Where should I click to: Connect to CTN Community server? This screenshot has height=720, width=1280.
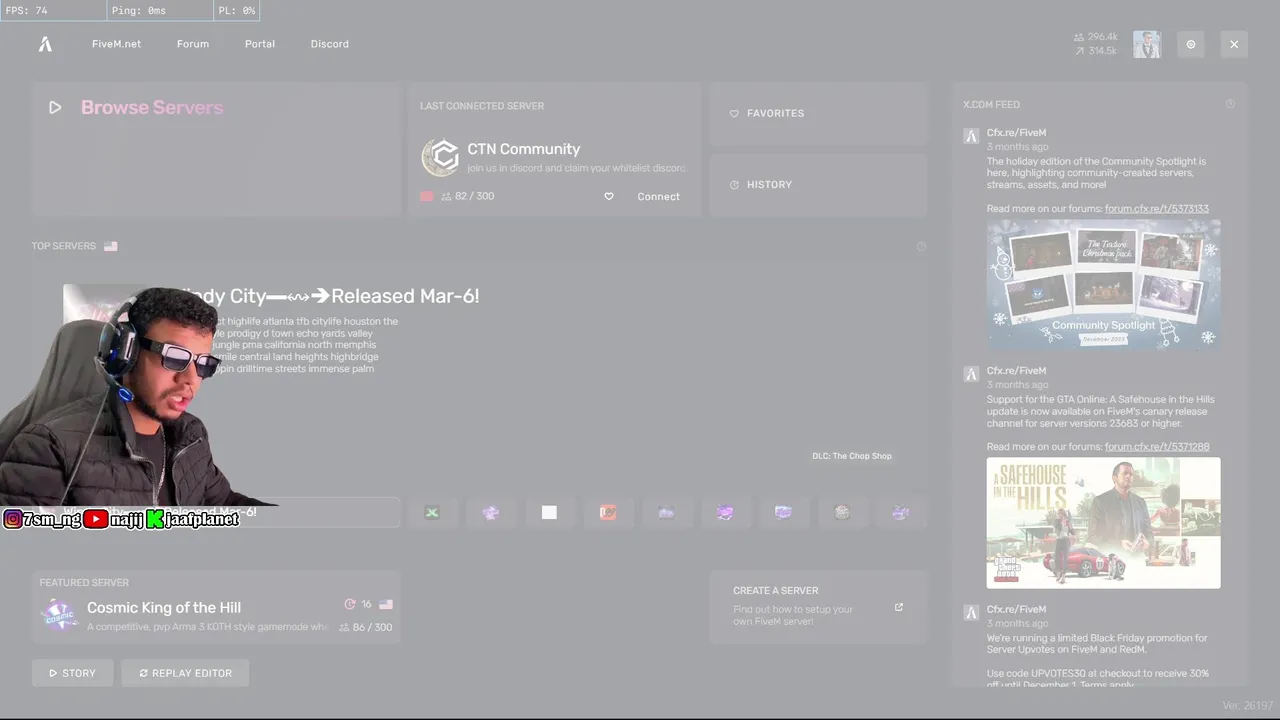coord(658,196)
